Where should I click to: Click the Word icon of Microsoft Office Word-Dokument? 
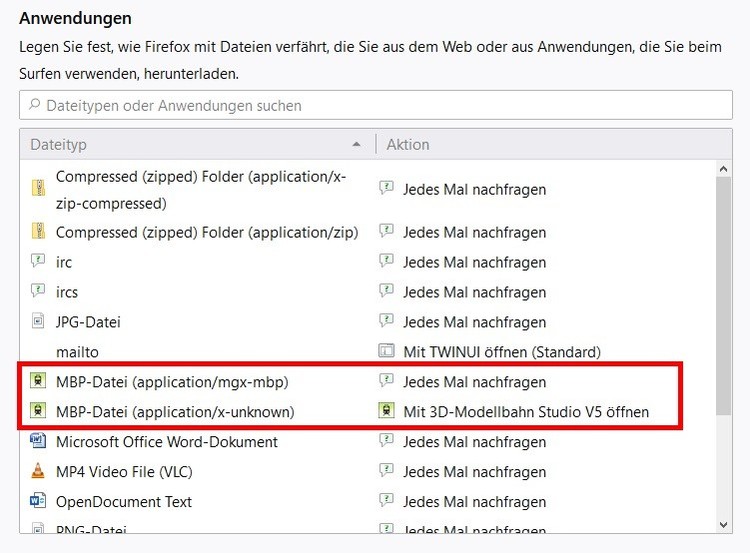coord(38,440)
